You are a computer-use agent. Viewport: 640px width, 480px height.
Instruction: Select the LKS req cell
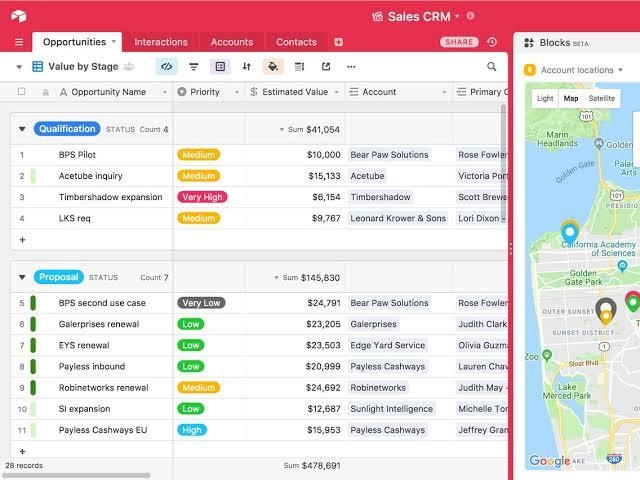[x=75, y=218]
